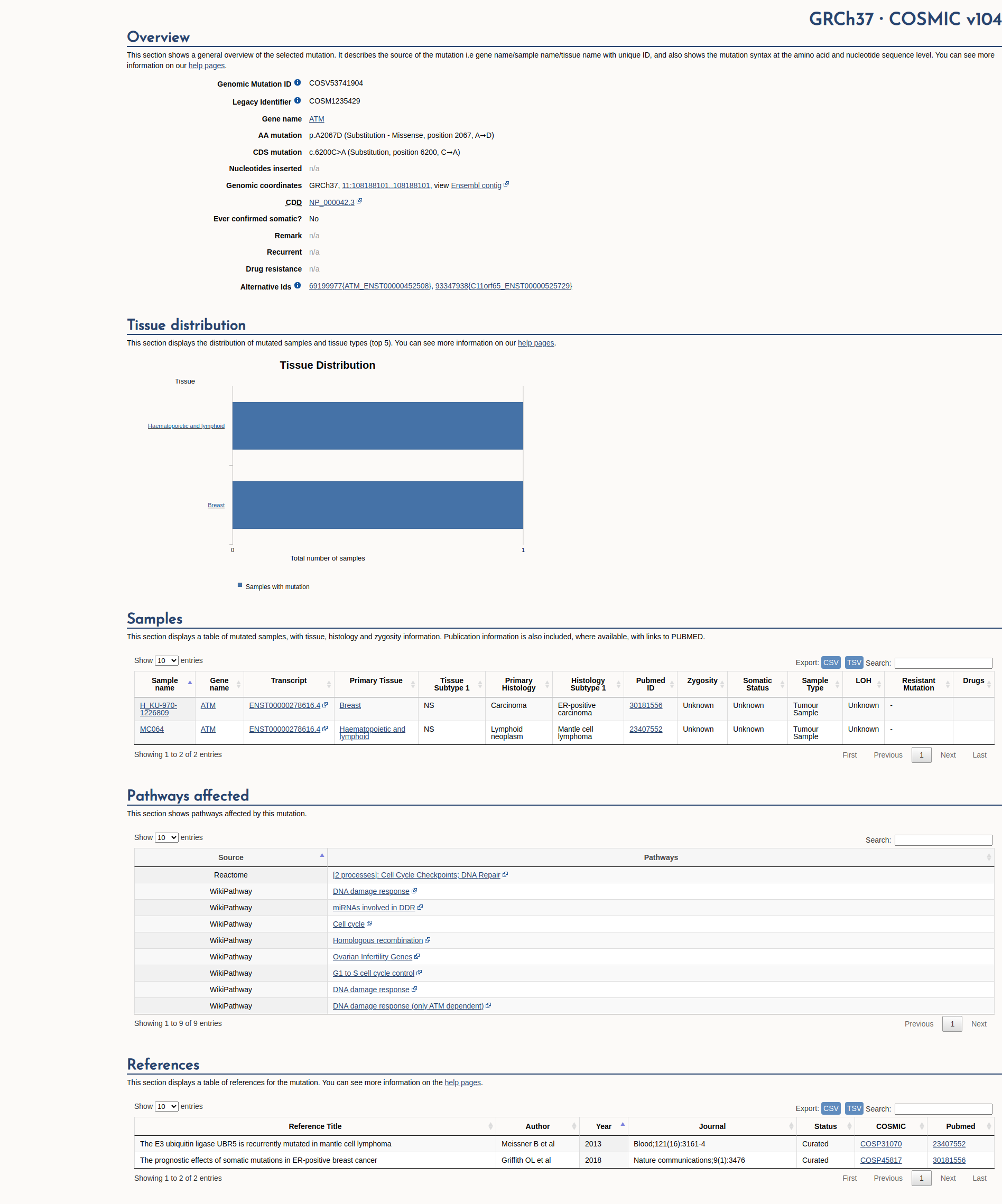The width and height of the screenshot is (1002, 1204).
Task: Sort Samples table by Somatic Status
Action: [x=757, y=684]
